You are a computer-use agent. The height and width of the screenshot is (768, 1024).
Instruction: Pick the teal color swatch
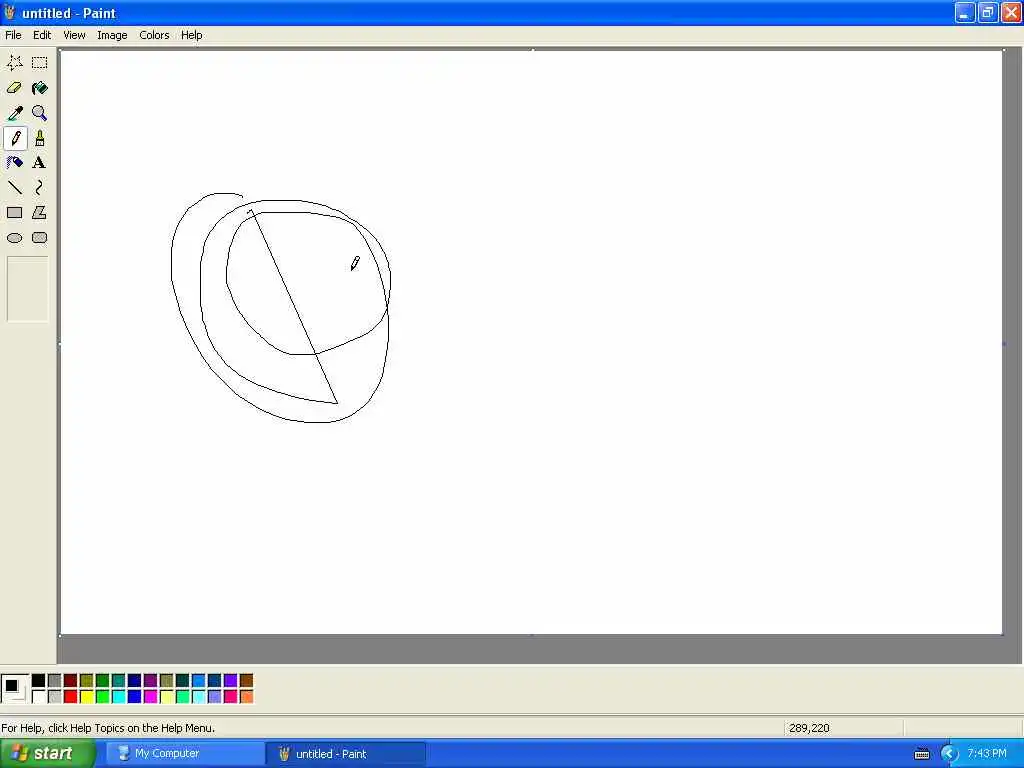click(x=118, y=681)
